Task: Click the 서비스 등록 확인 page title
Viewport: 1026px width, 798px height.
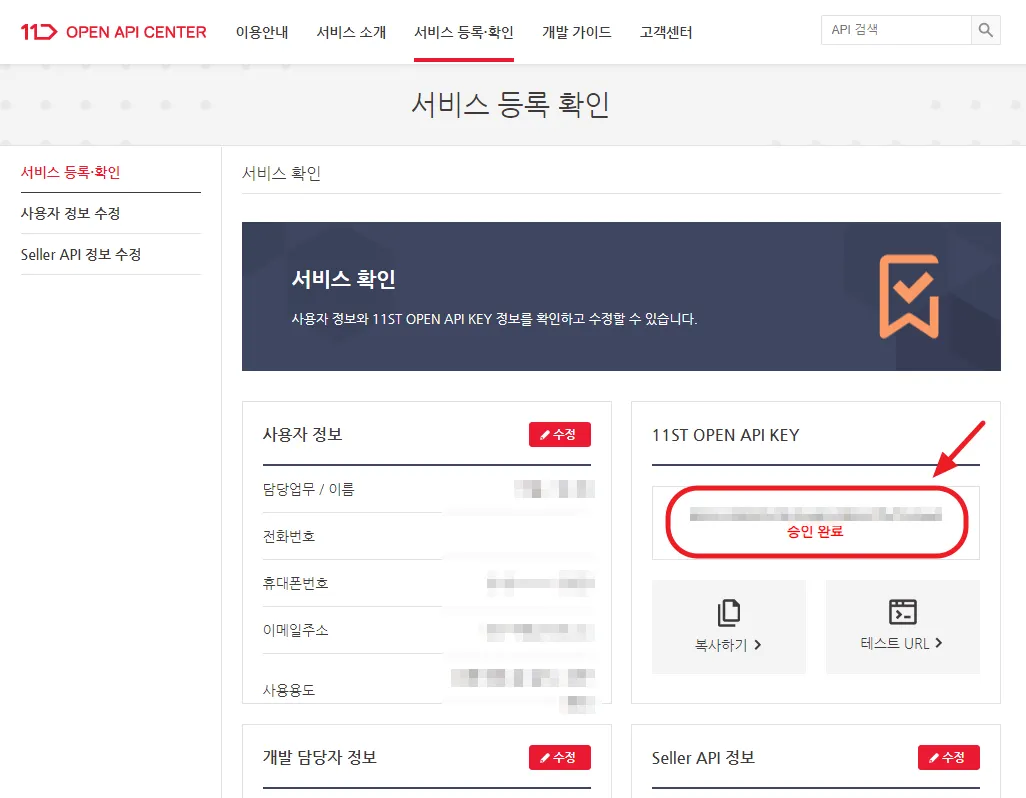Action: point(510,105)
